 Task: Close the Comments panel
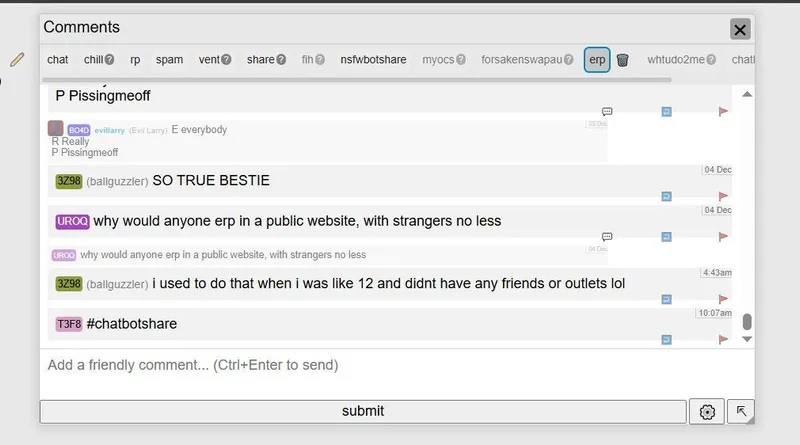[740, 29]
